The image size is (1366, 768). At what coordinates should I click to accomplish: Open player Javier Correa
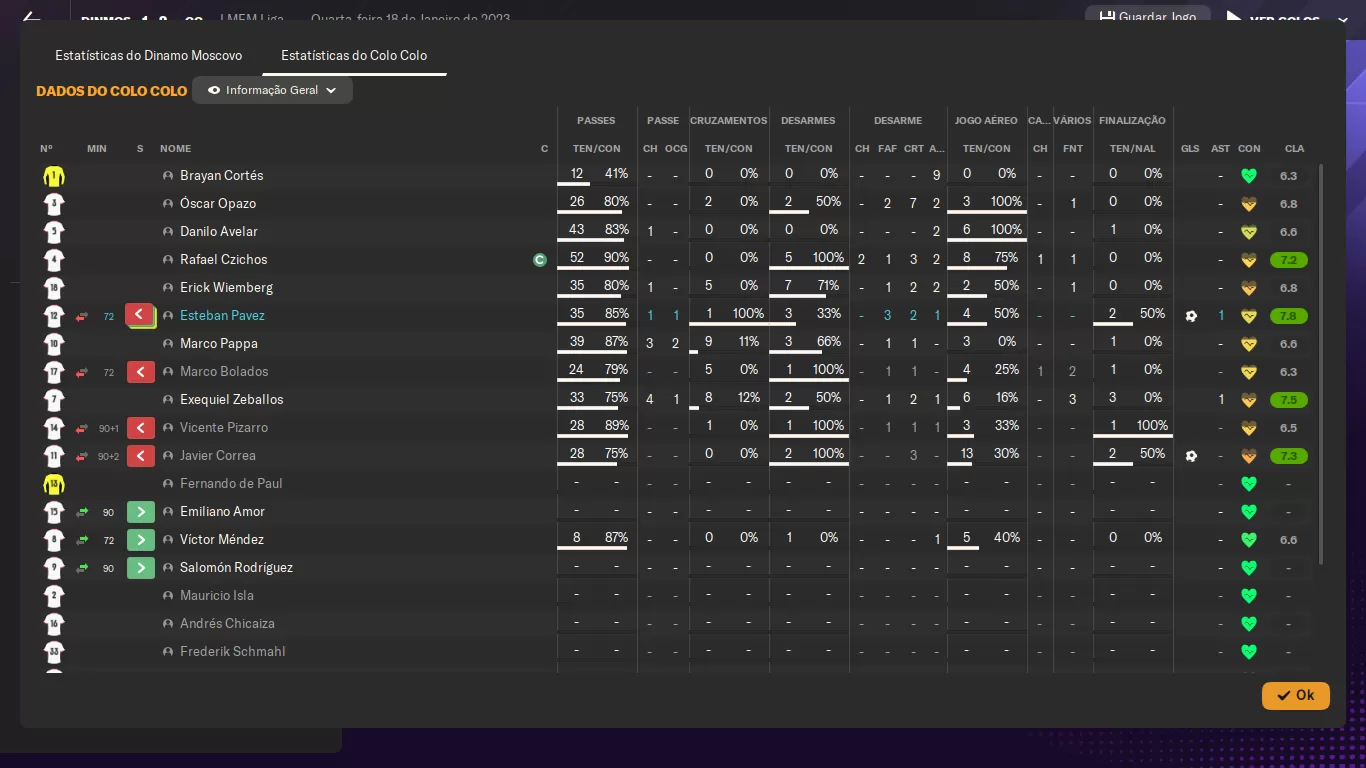[218, 456]
